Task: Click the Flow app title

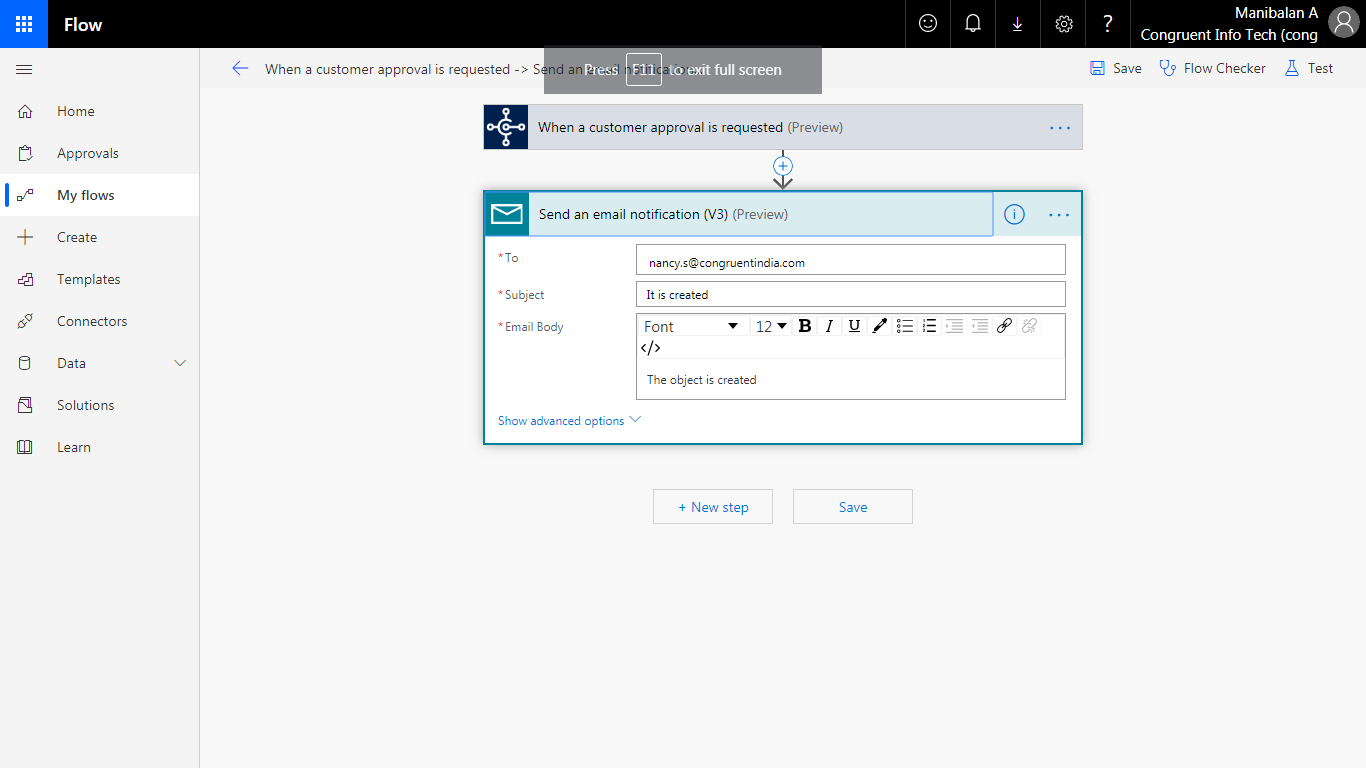Action: point(83,24)
